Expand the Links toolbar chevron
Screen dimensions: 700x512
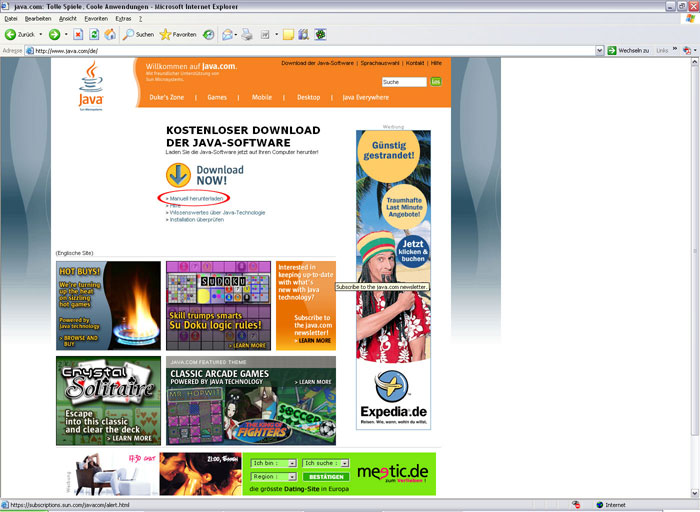[x=675, y=49]
